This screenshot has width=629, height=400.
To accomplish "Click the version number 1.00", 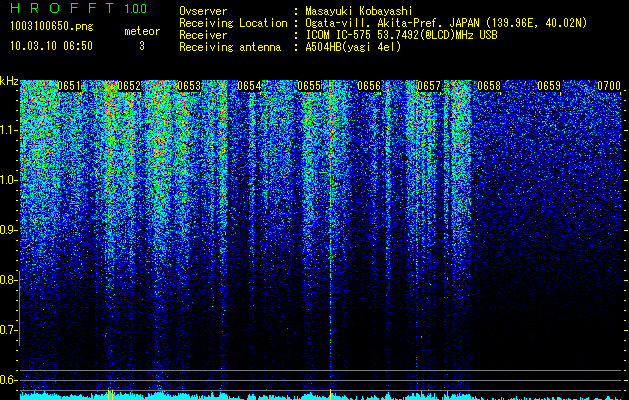I will click(136, 8).
